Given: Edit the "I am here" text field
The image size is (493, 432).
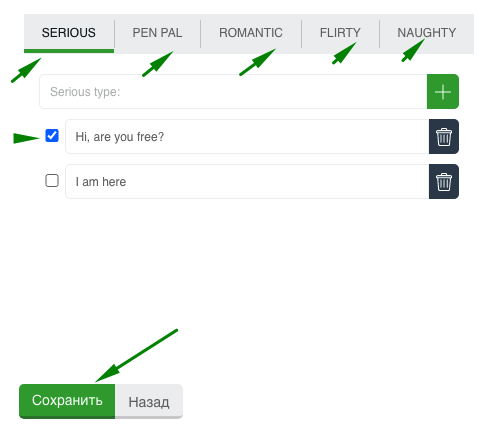Looking at the screenshot, I should [x=247, y=182].
